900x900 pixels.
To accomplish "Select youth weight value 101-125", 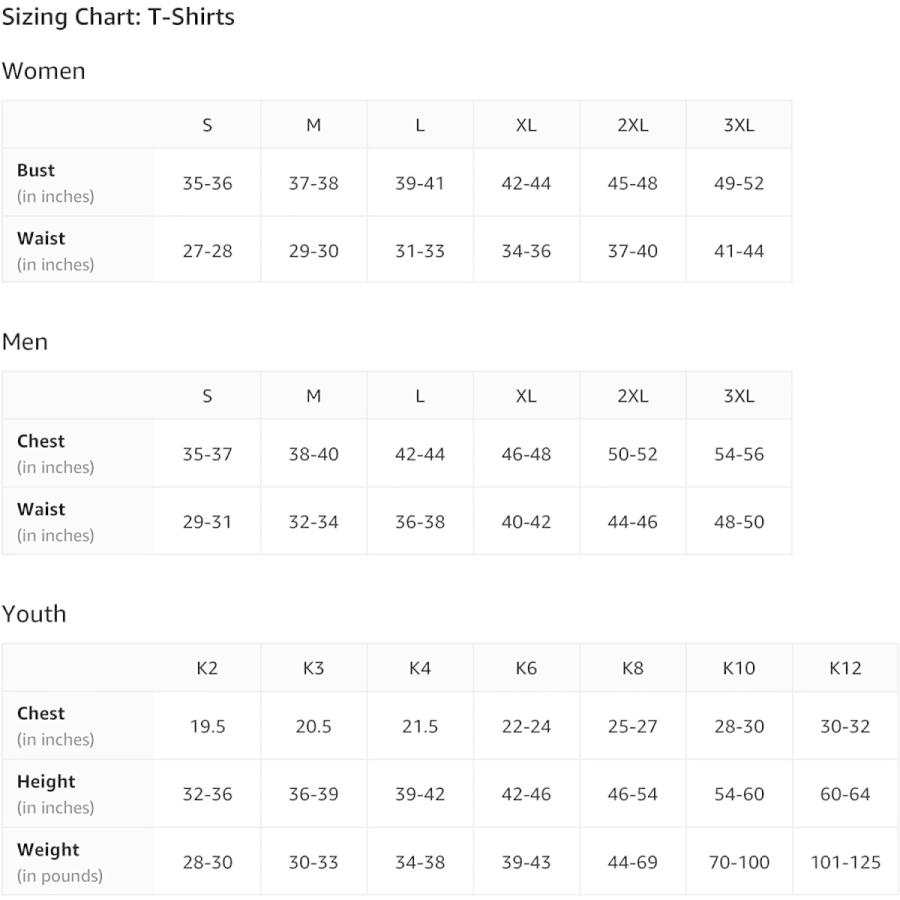I will [845, 862].
